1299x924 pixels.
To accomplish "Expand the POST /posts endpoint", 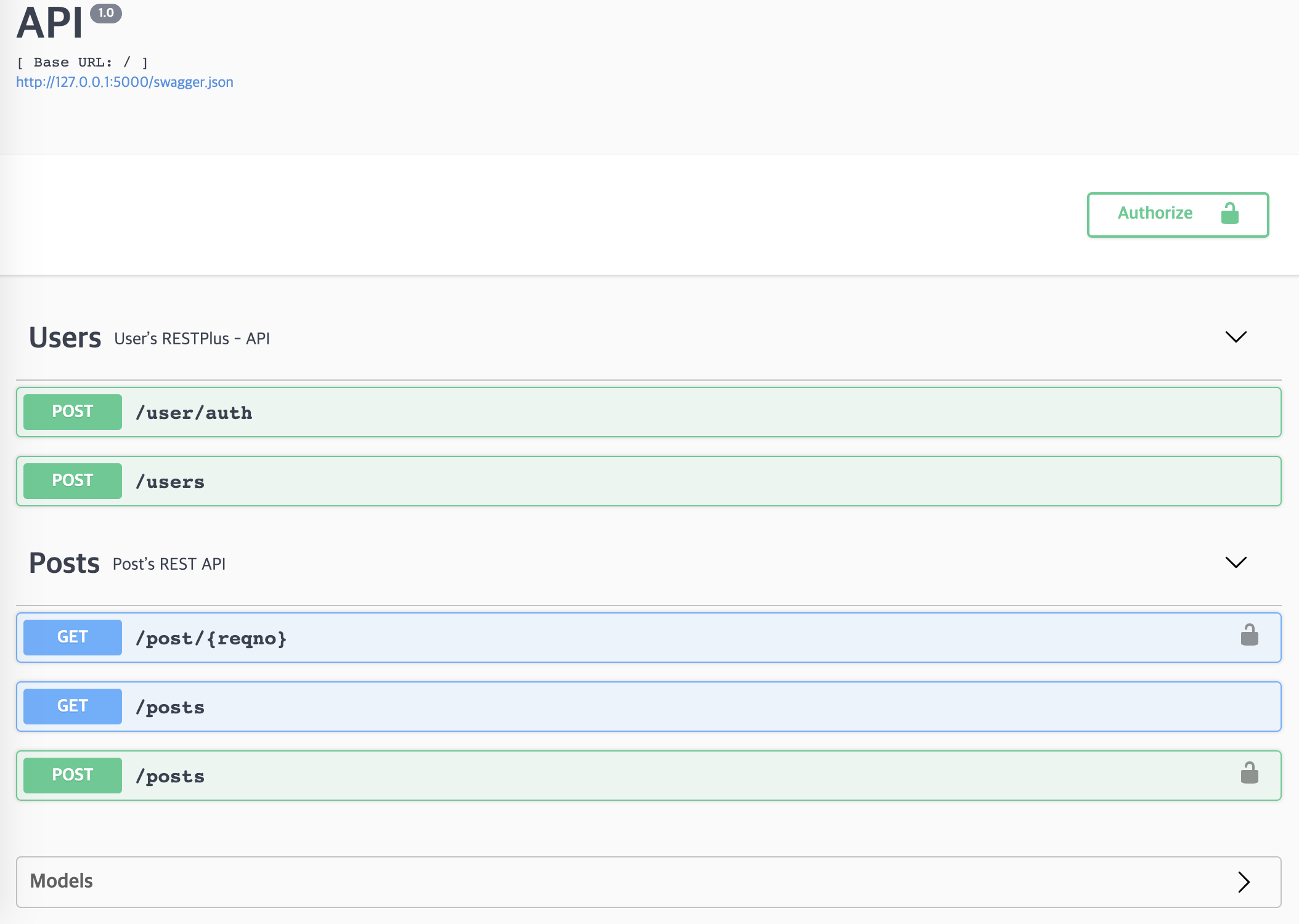I will [x=648, y=776].
